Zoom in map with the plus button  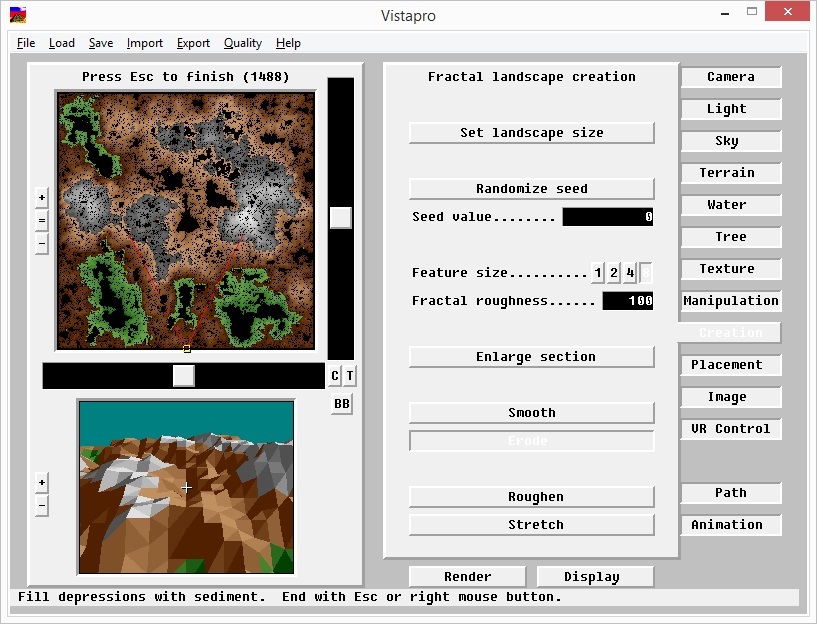42,198
